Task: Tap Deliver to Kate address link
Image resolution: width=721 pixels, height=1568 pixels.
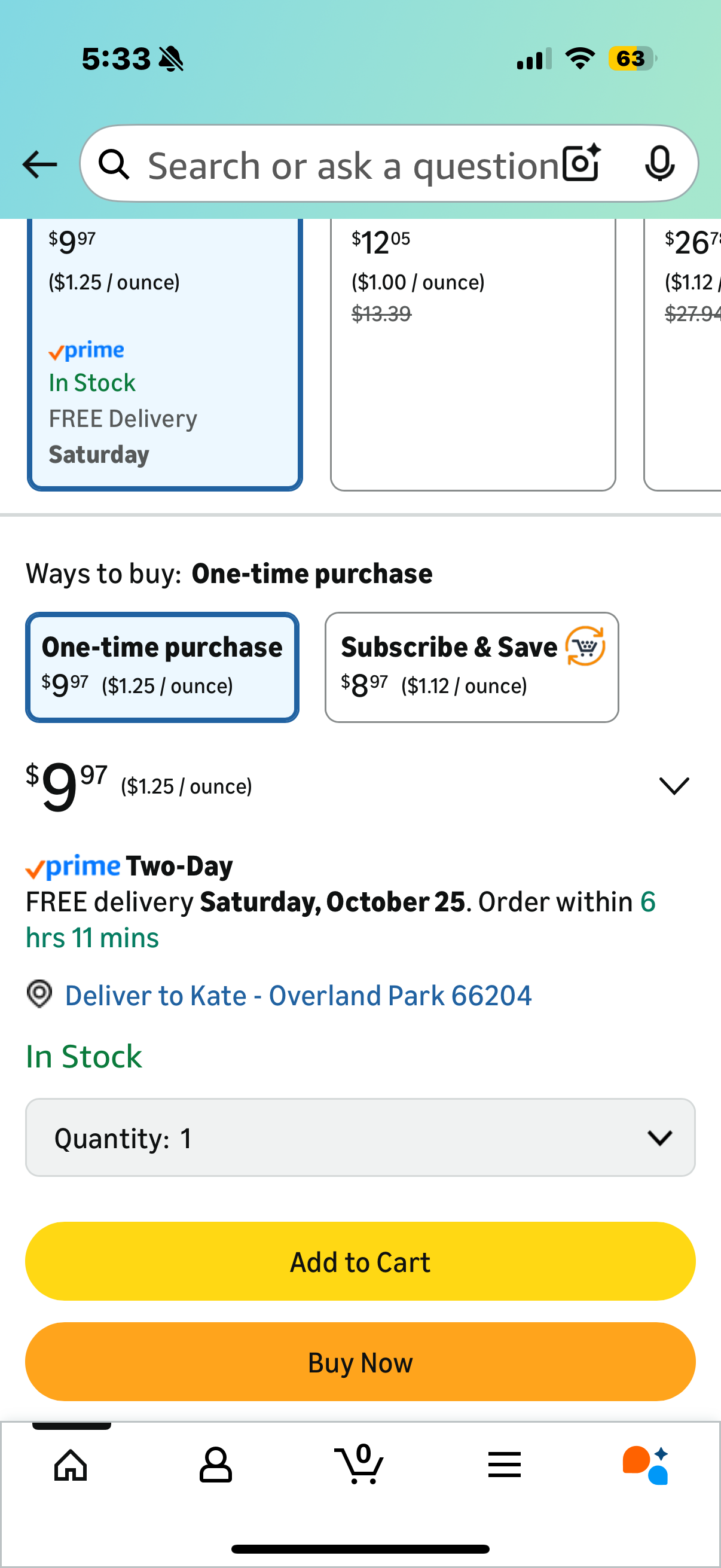Action: [x=298, y=996]
